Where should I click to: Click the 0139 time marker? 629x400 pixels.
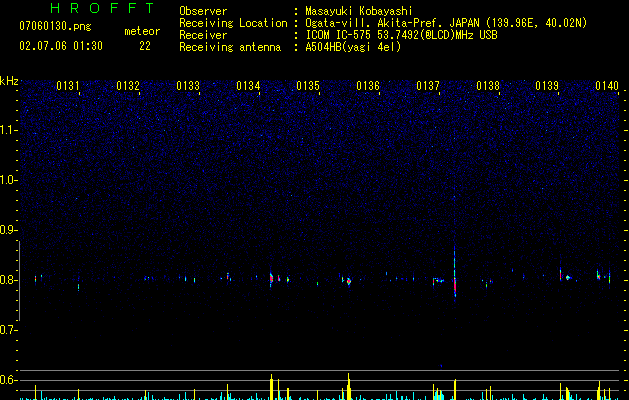(x=547, y=86)
